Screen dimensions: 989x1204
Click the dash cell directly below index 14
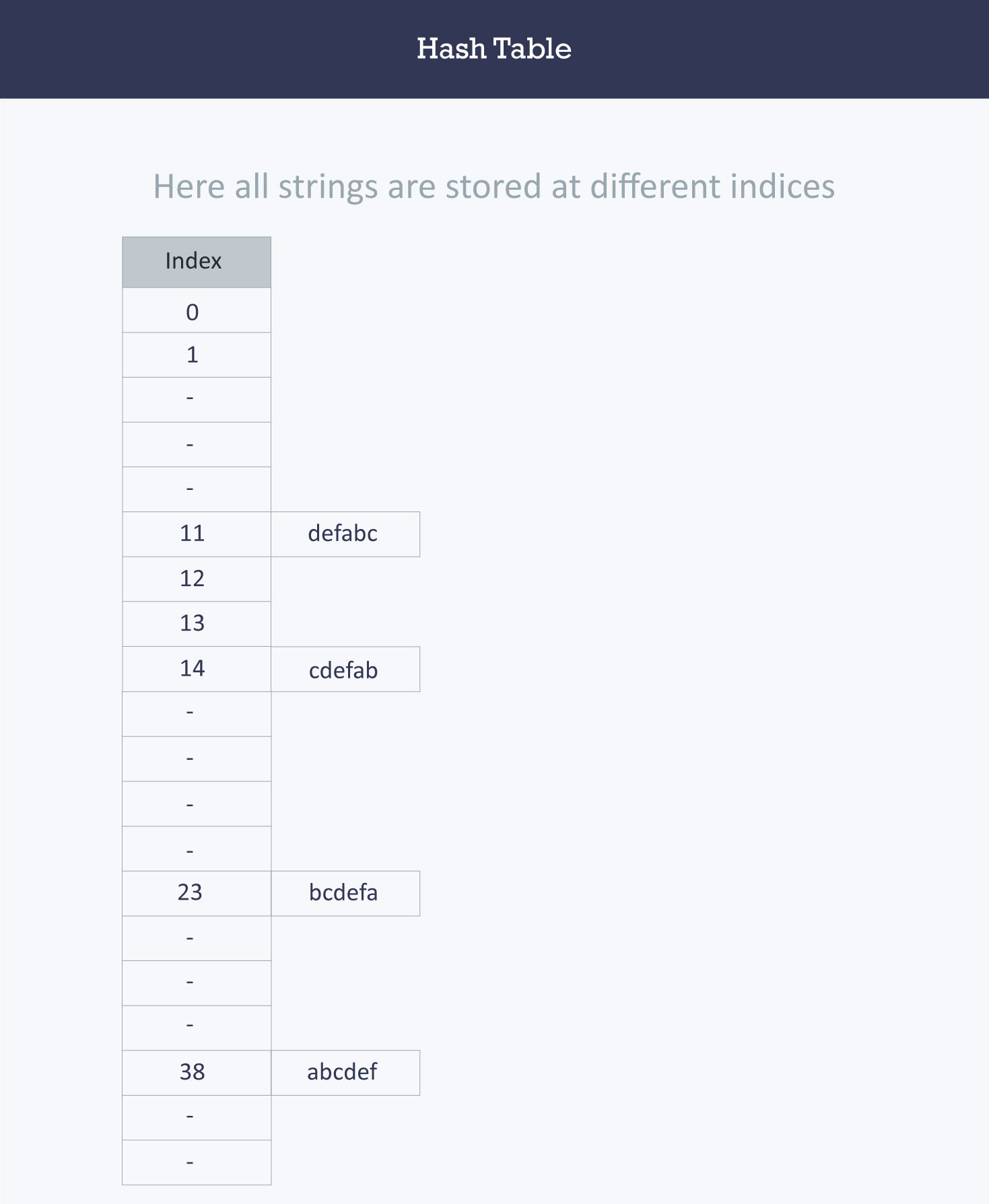[196, 713]
